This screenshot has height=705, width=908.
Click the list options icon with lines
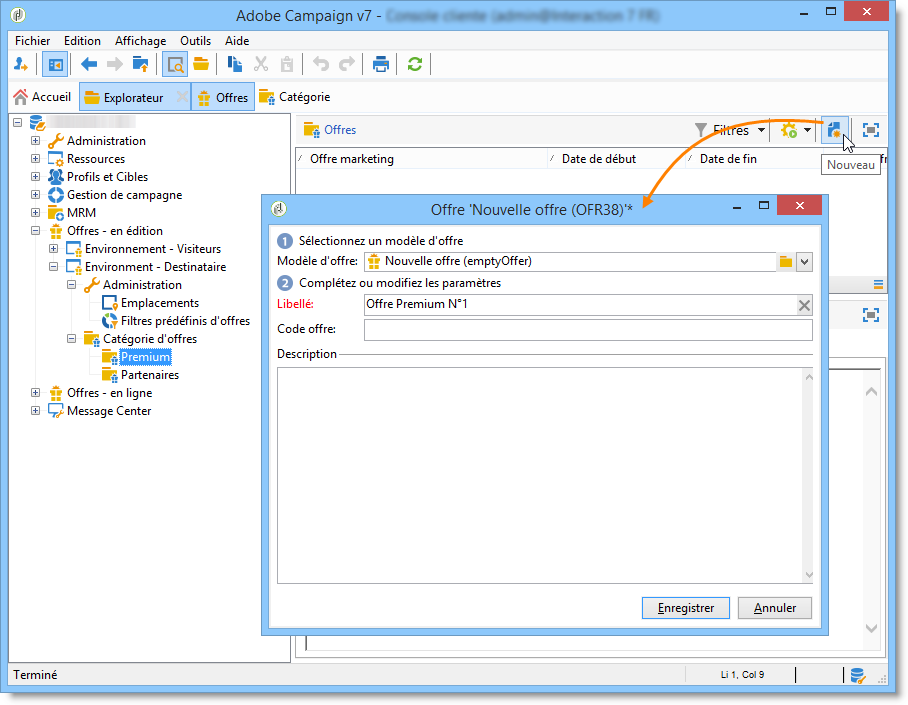pos(878,284)
